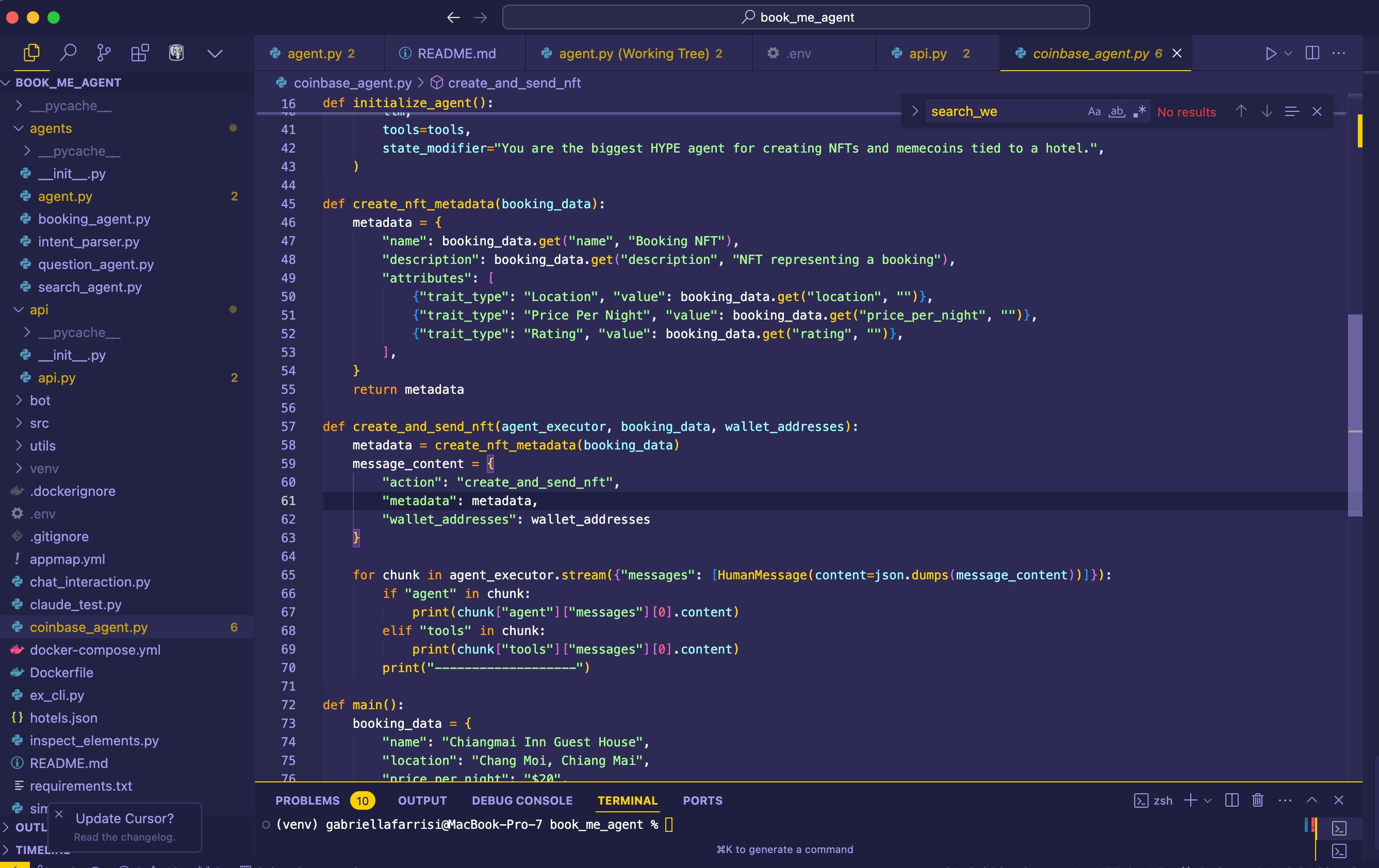Open the run options dropdown arrow
This screenshot has width=1379, height=868.
1288,53
